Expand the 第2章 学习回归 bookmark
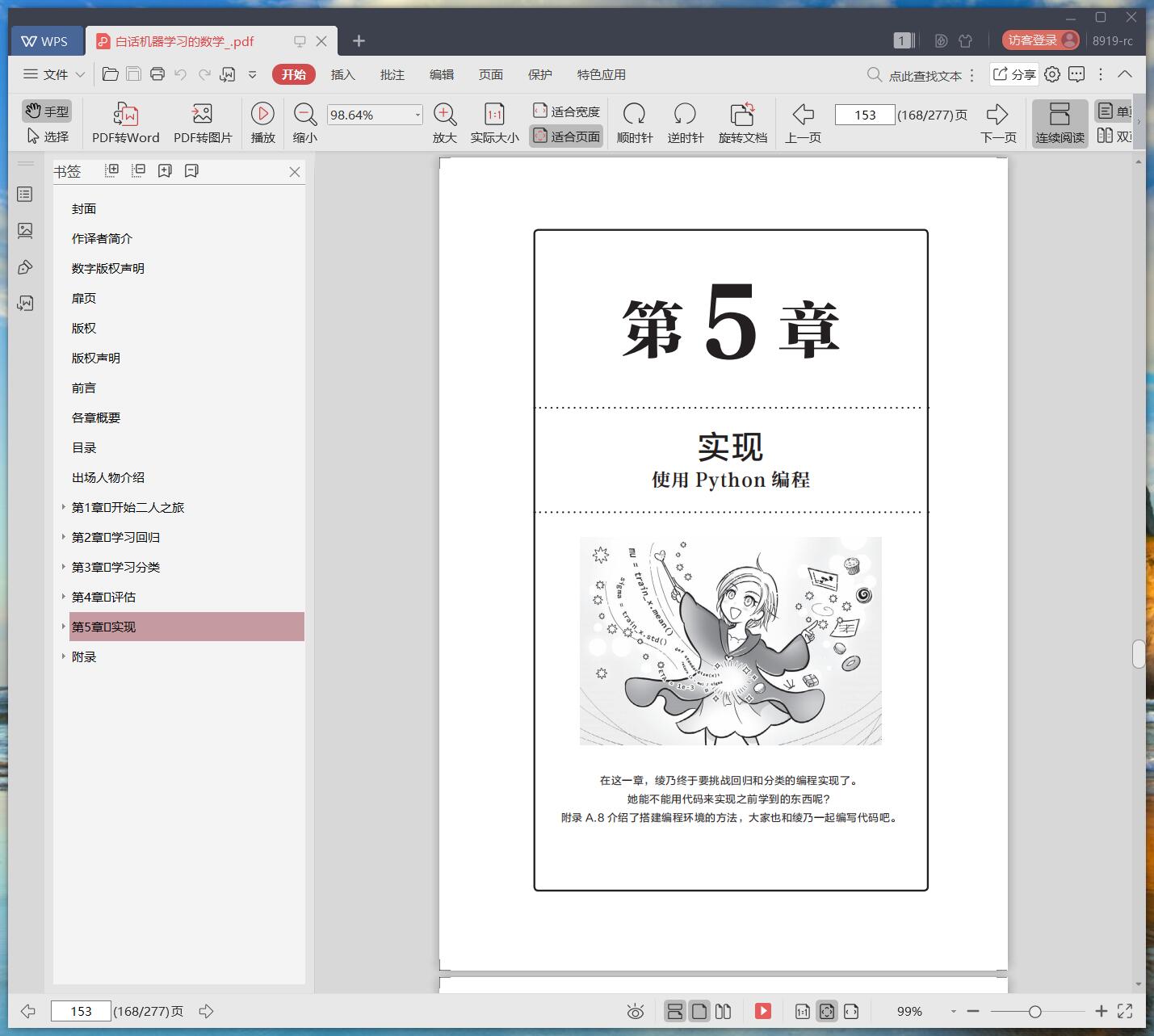 64,537
